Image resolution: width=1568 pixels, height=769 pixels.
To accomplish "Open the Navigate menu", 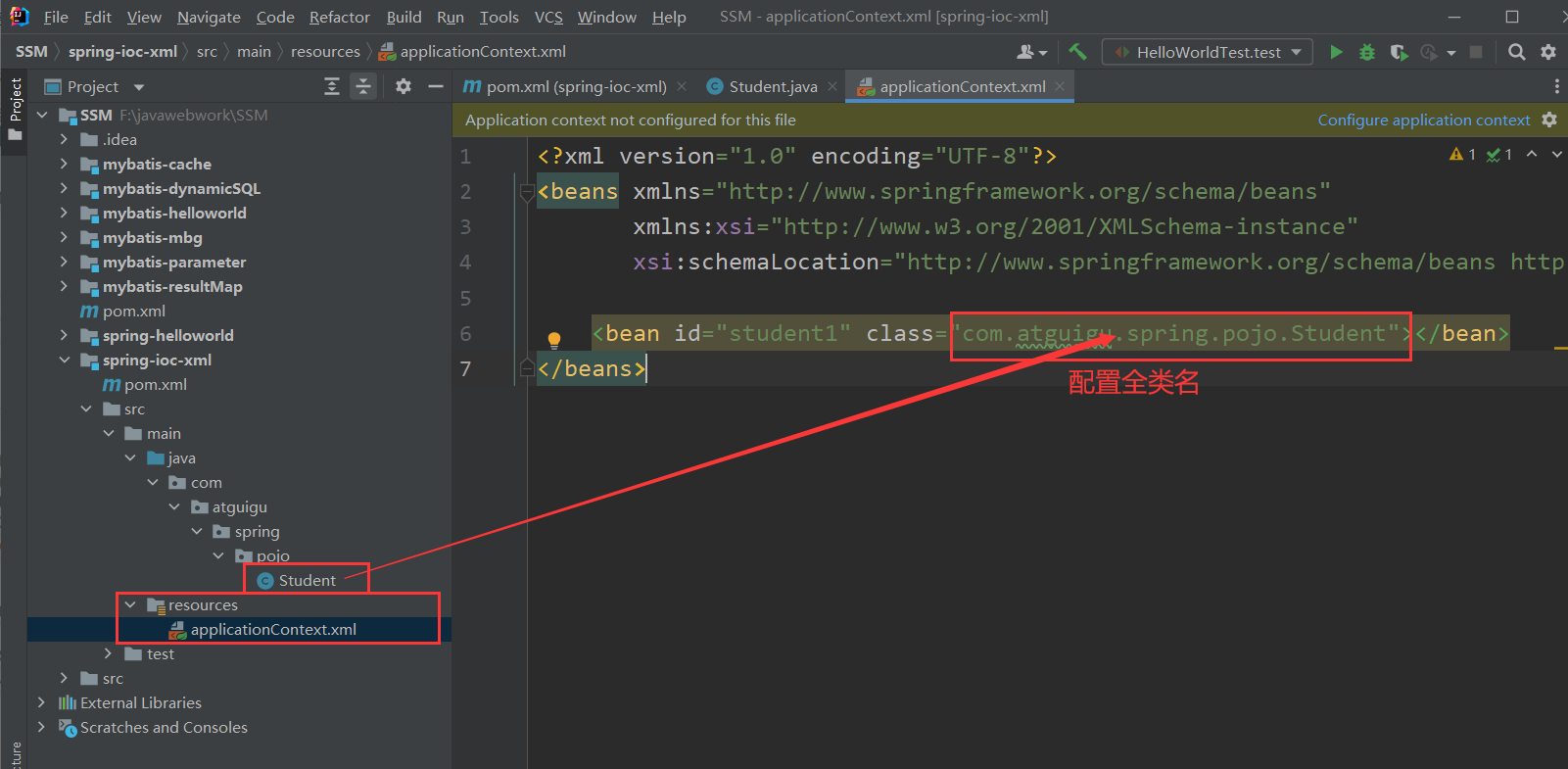I will [x=209, y=17].
